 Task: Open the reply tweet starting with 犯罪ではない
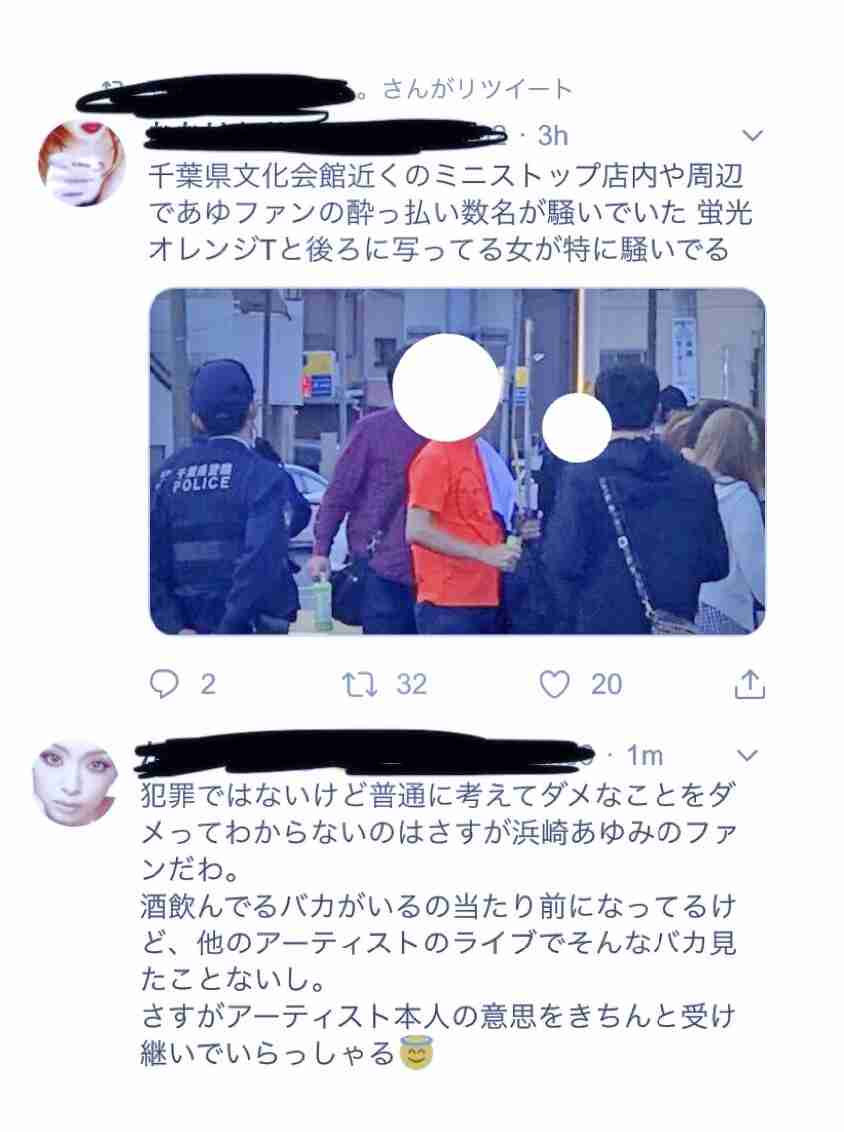pyautogui.click(x=438, y=925)
